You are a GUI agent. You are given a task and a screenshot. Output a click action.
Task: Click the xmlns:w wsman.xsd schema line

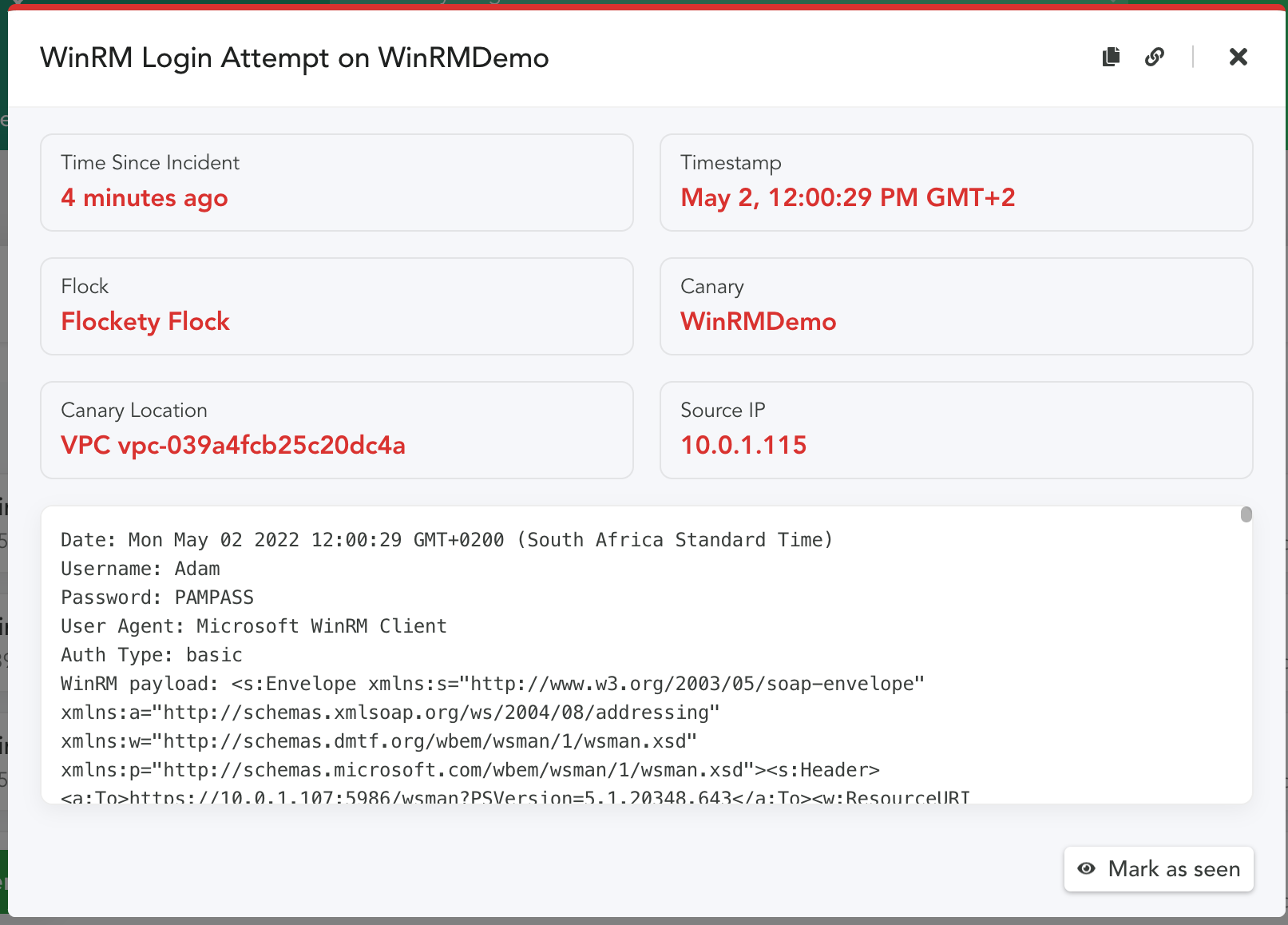[x=379, y=741]
